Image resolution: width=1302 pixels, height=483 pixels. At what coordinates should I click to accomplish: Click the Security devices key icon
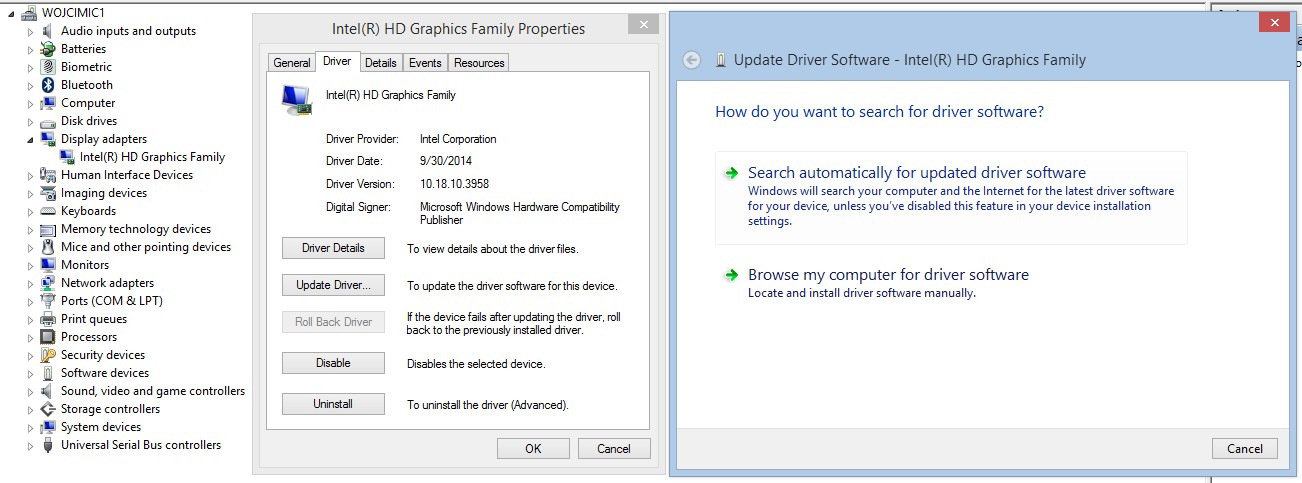pos(47,355)
